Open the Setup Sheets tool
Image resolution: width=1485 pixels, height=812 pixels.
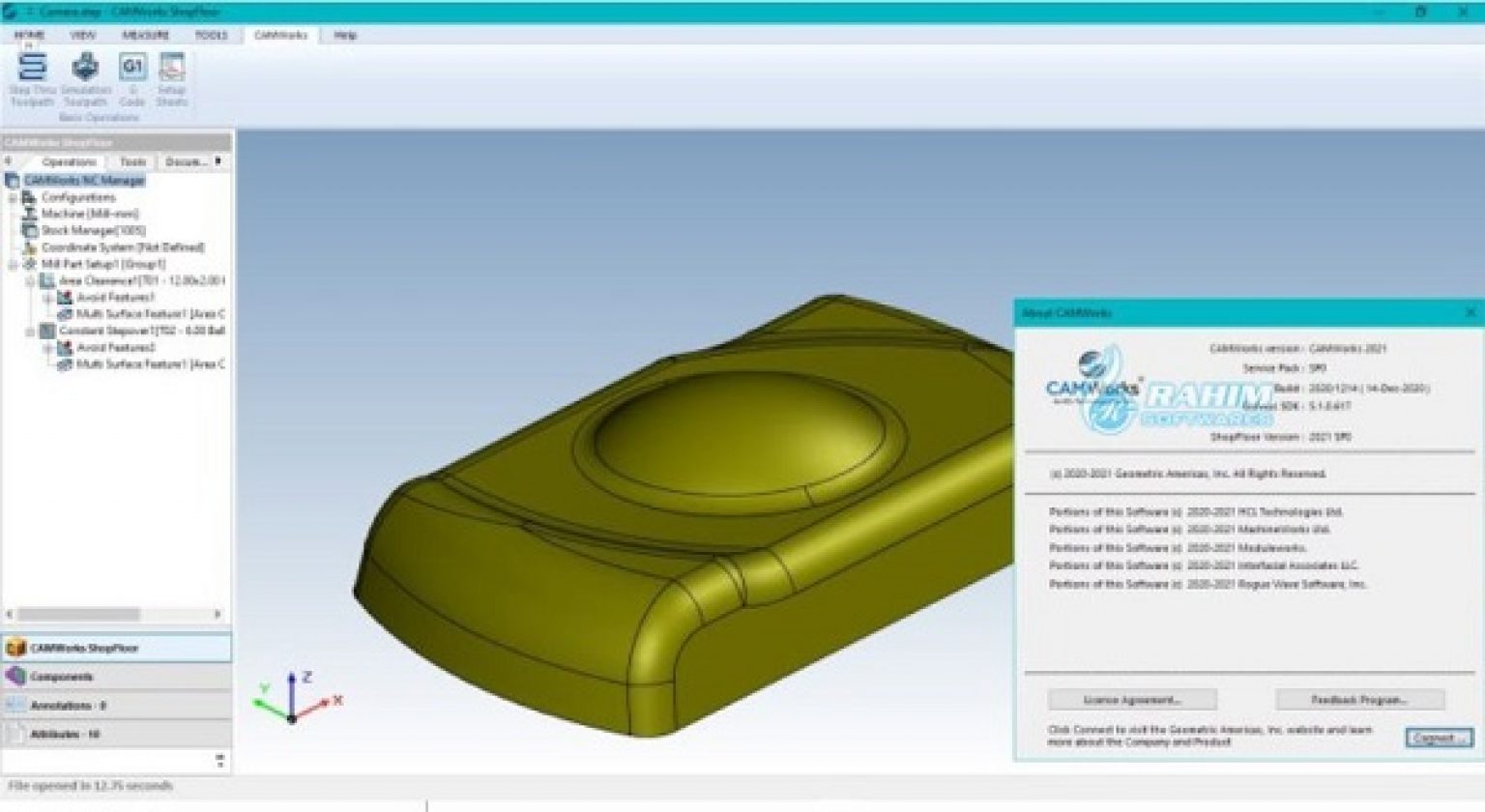click(x=172, y=79)
